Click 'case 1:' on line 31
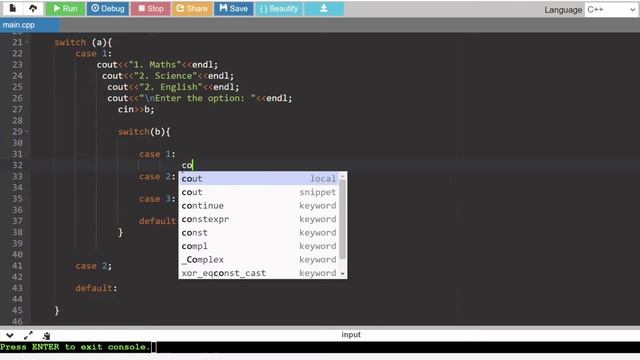 [x=157, y=154]
